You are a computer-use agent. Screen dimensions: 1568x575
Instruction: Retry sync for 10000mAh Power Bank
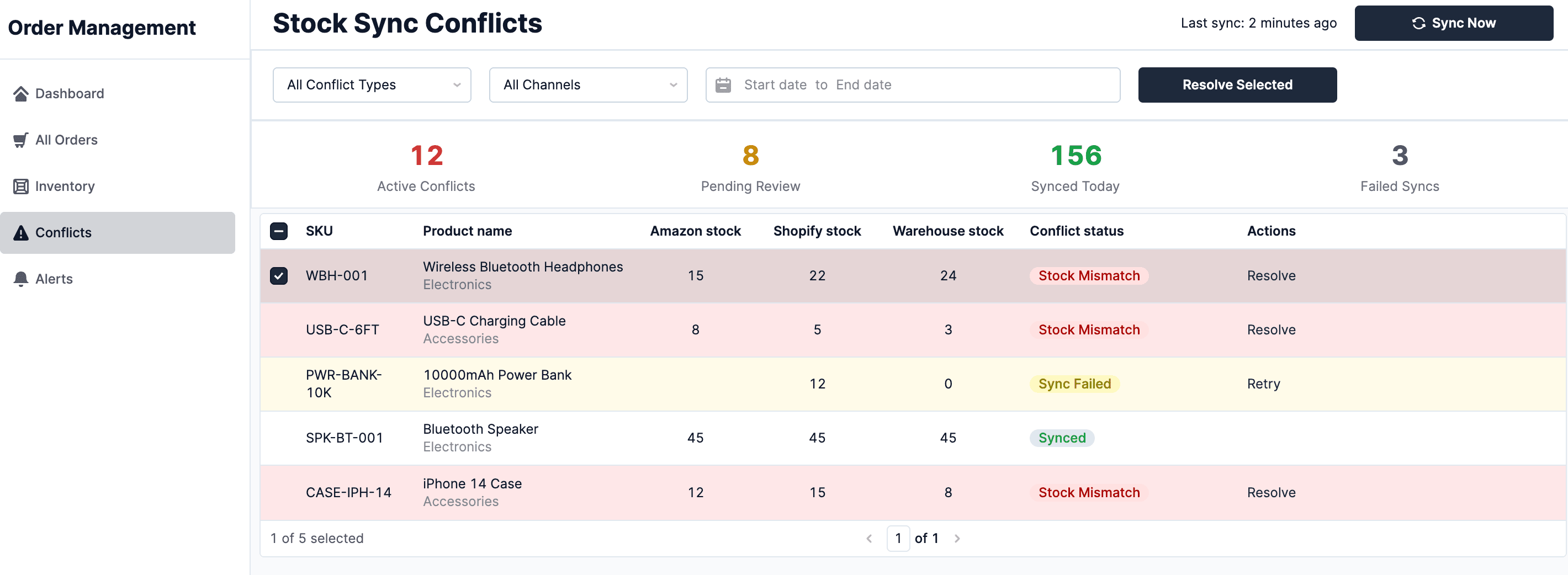(1263, 384)
